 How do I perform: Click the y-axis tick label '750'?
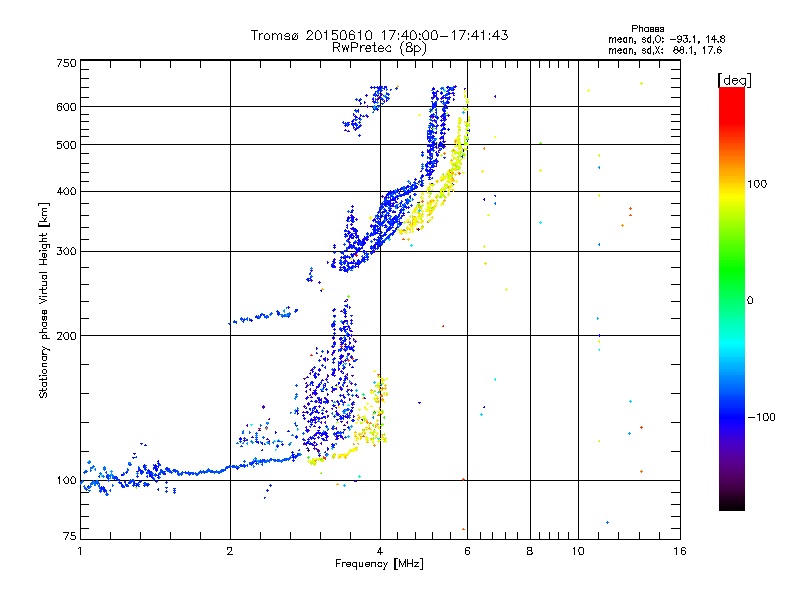pyautogui.click(x=67, y=63)
